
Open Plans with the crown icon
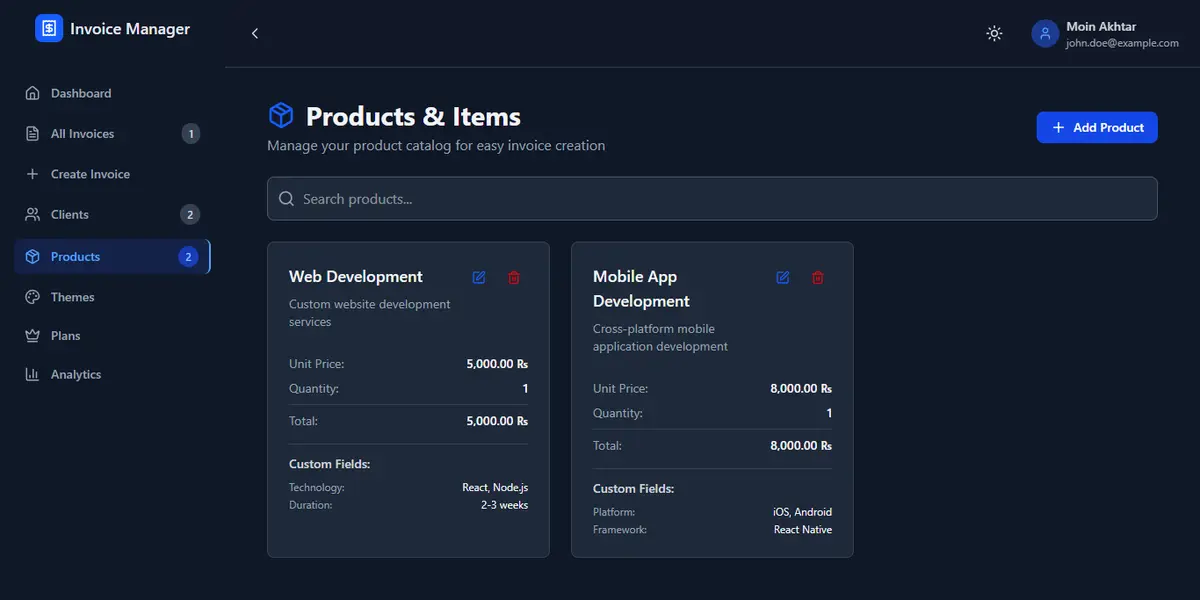(x=65, y=336)
